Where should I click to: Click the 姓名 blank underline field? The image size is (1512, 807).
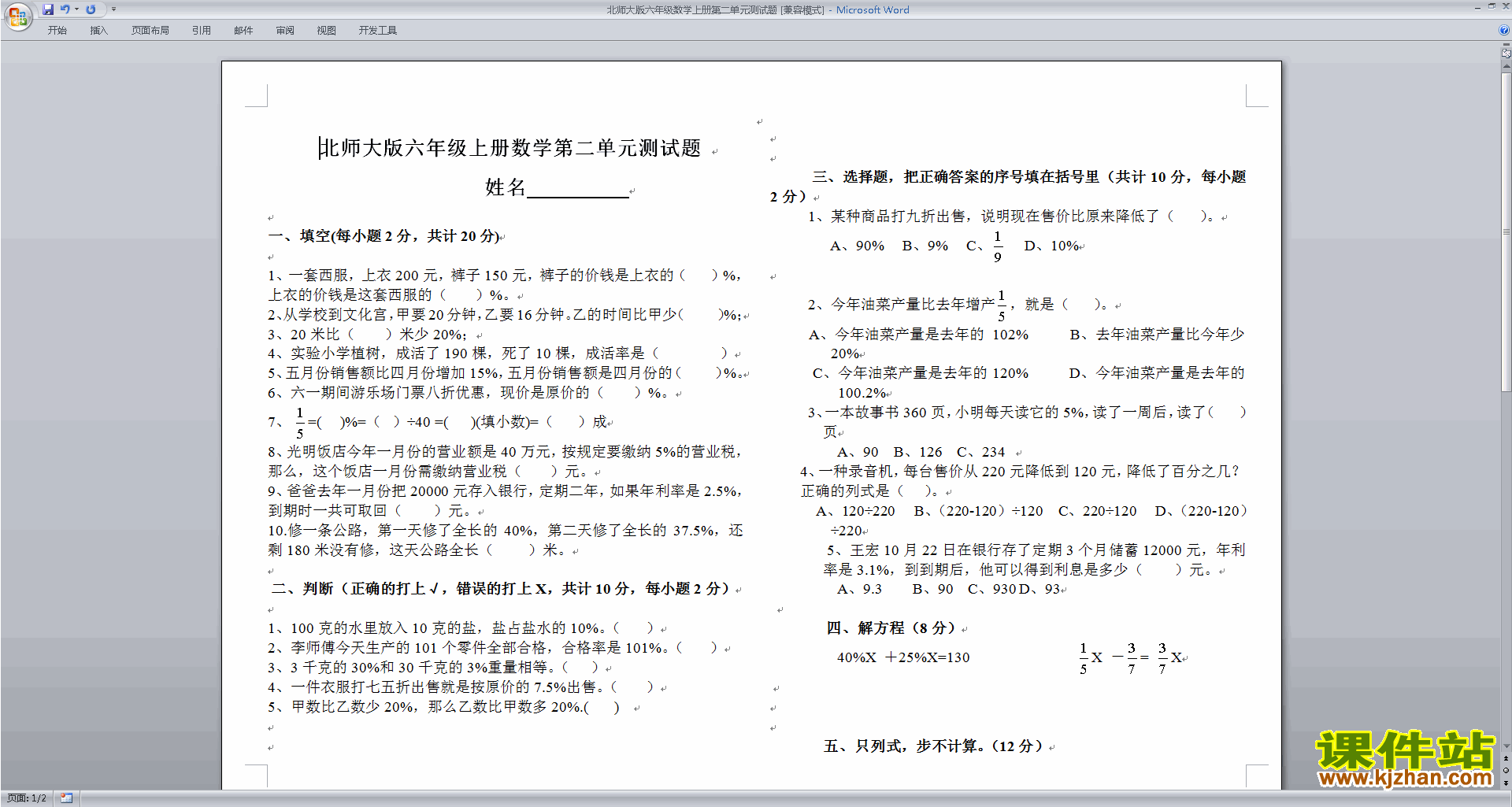578,189
